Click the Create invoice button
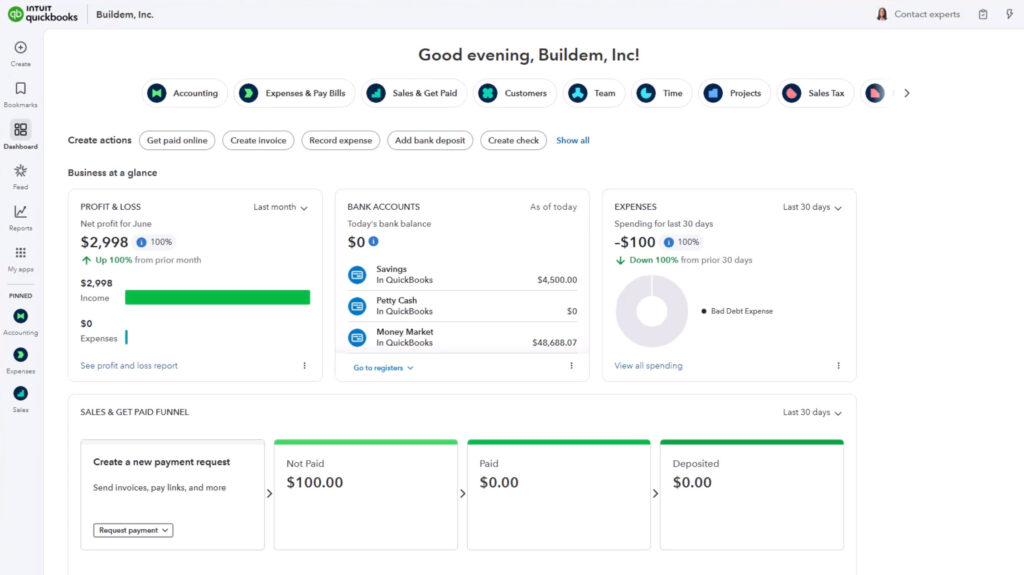Image resolution: width=1024 pixels, height=575 pixels. pos(258,140)
